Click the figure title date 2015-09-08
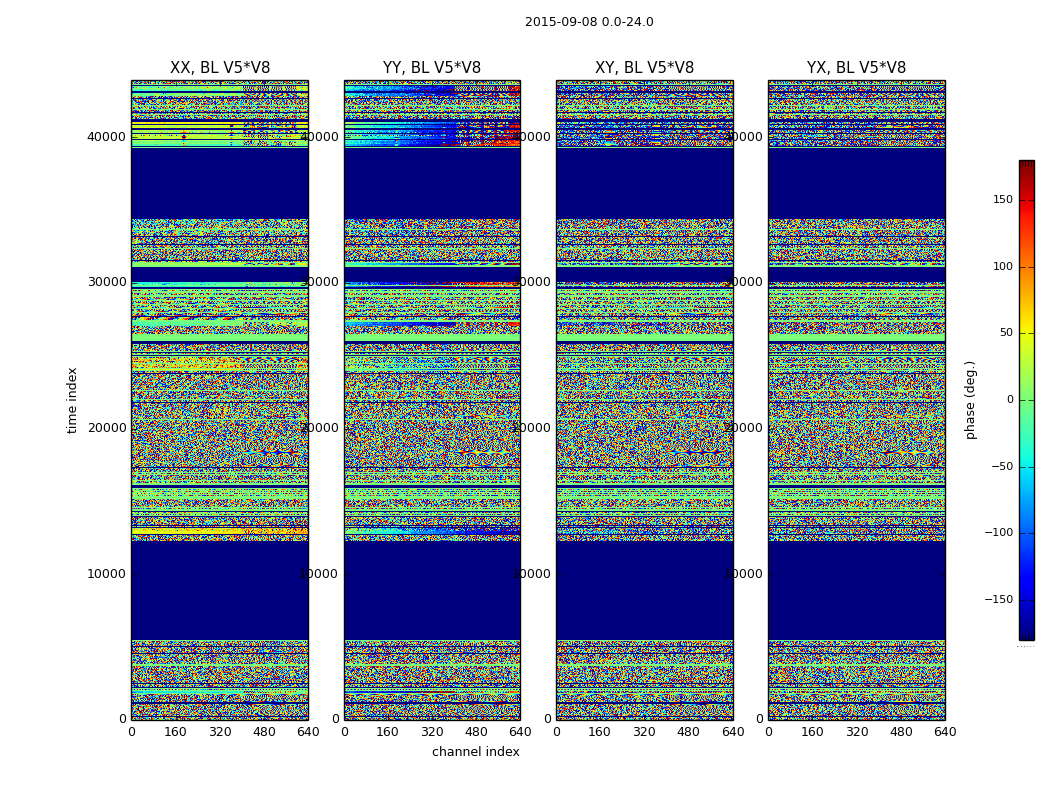The height and width of the screenshot is (800, 1050). 560,22
